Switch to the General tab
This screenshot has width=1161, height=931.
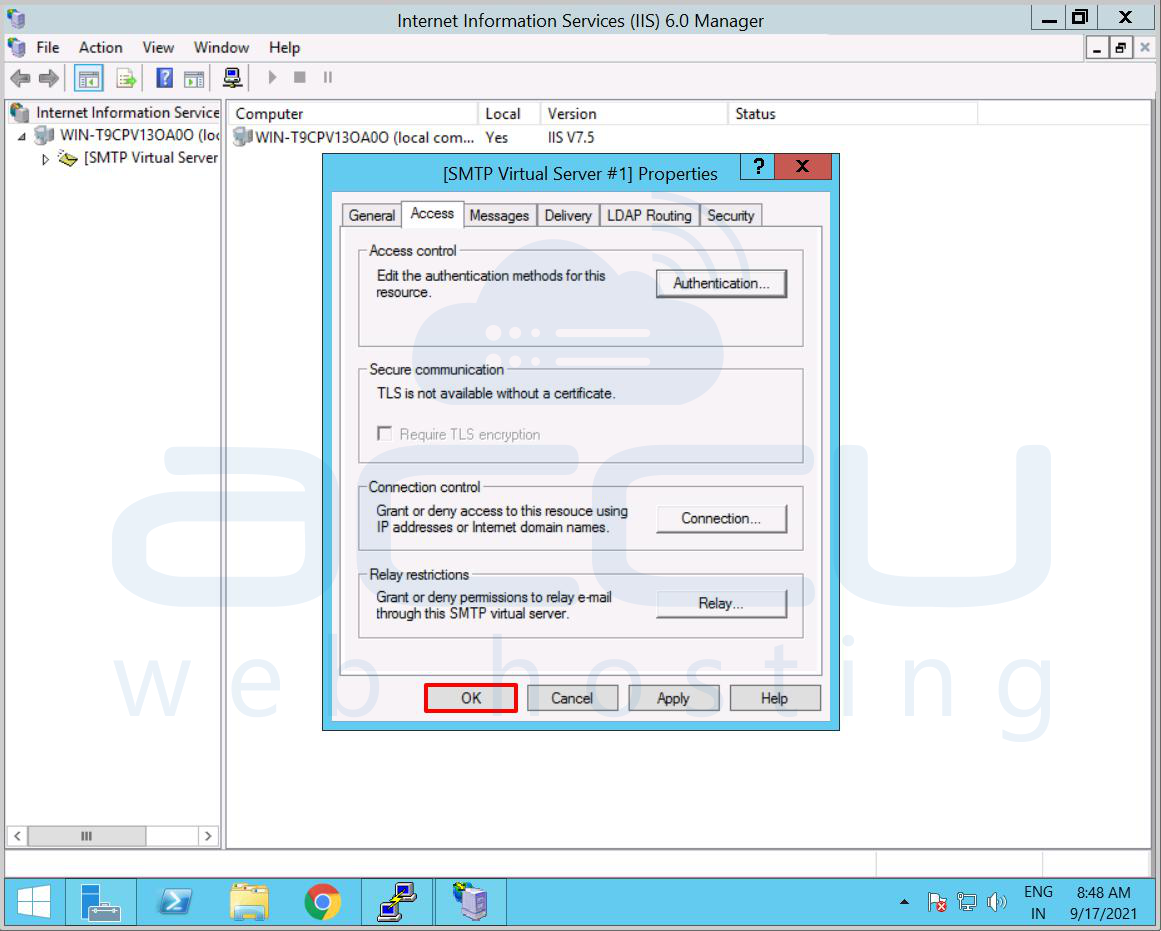(372, 216)
